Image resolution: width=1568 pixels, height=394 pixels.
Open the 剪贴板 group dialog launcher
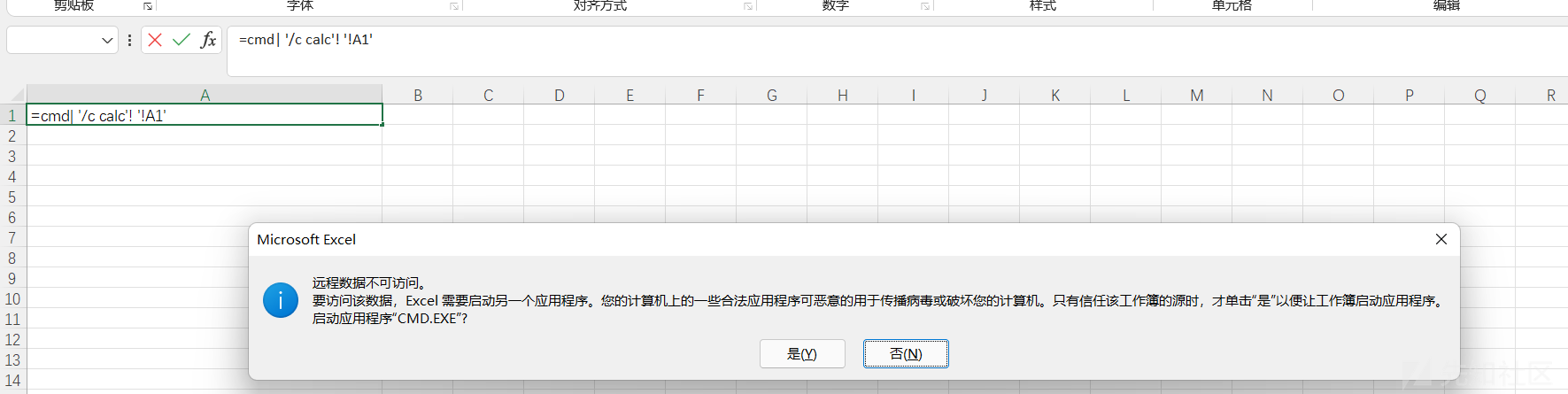tap(148, 6)
